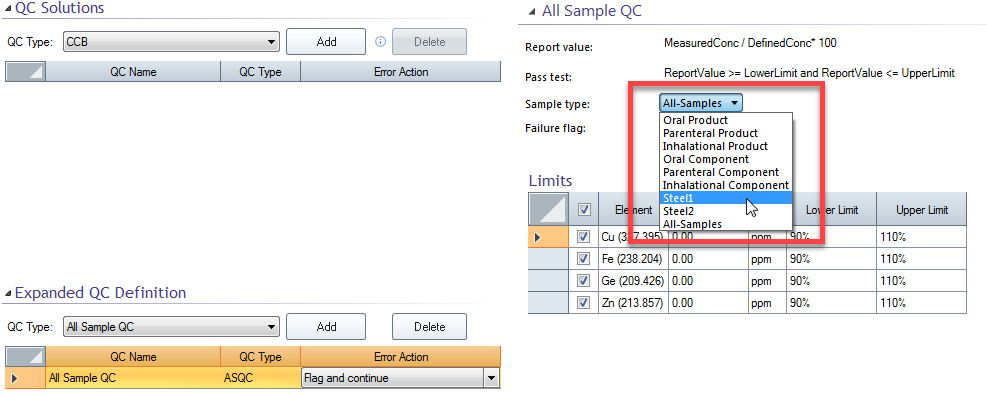Click Add in the QC Solutions section

(x=326, y=42)
